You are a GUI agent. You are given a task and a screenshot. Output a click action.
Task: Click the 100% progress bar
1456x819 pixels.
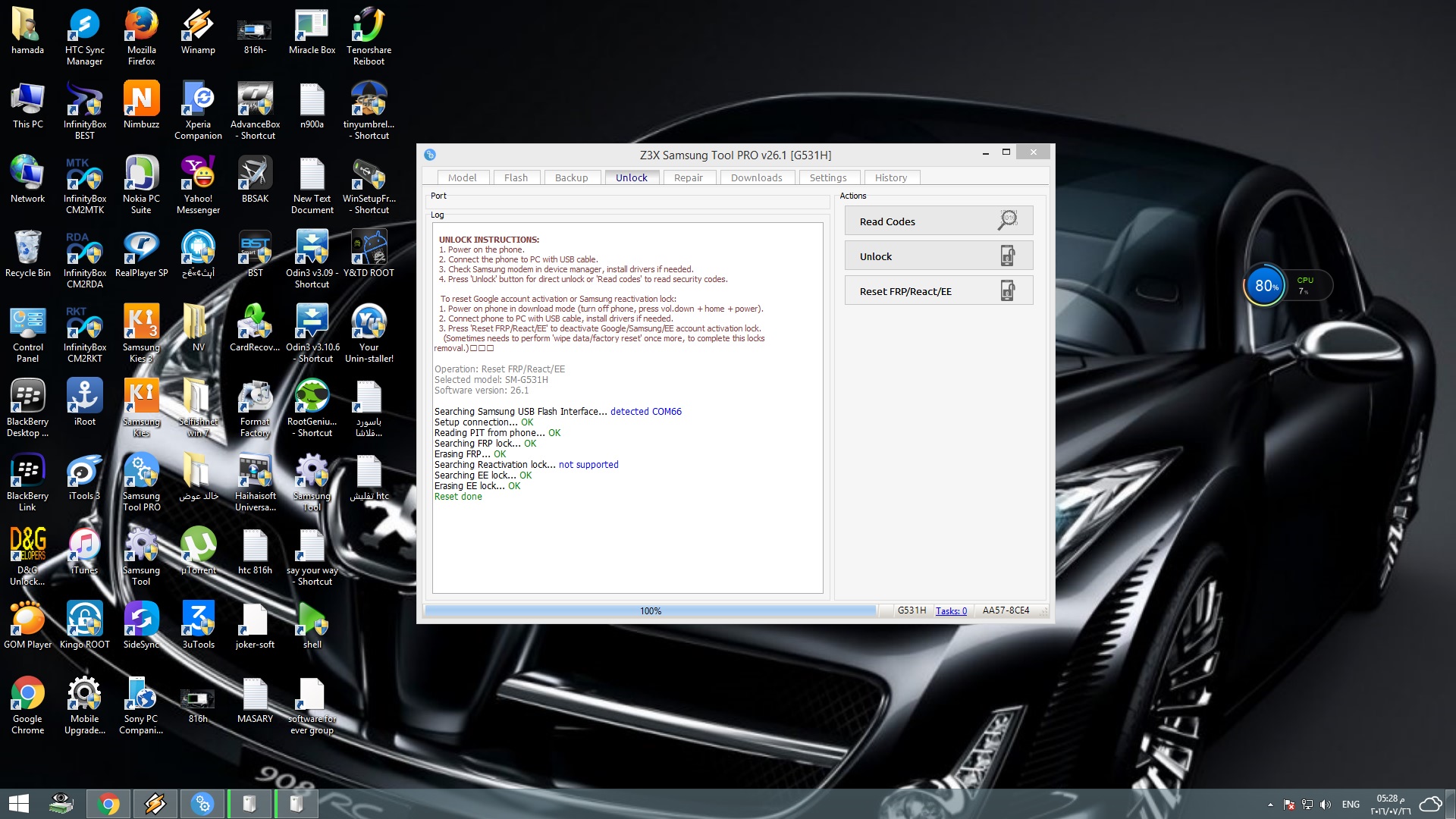(x=650, y=610)
